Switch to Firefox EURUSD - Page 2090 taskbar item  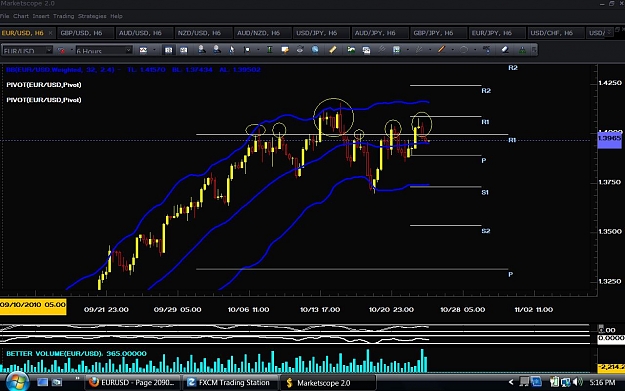(132, 383)
